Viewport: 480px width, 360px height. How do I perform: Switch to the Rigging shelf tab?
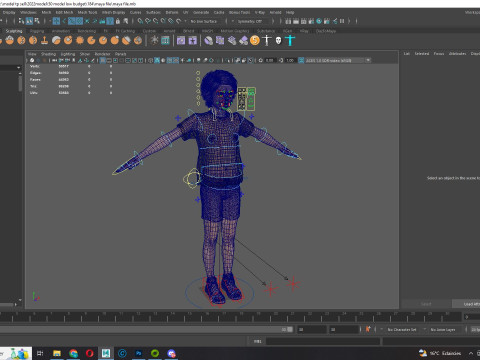[37, 31]
